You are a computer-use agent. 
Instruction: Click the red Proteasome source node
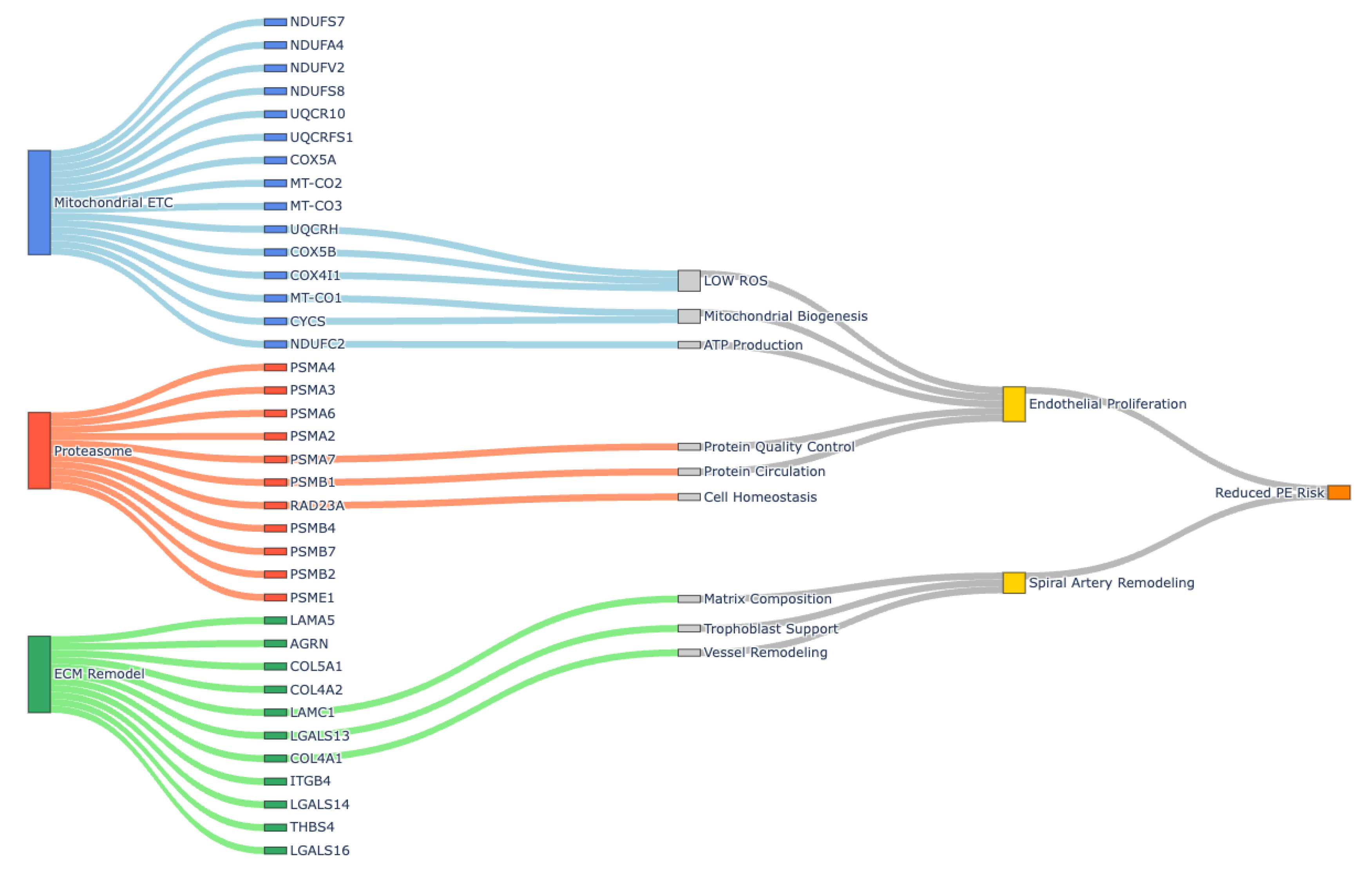(39, 450)
